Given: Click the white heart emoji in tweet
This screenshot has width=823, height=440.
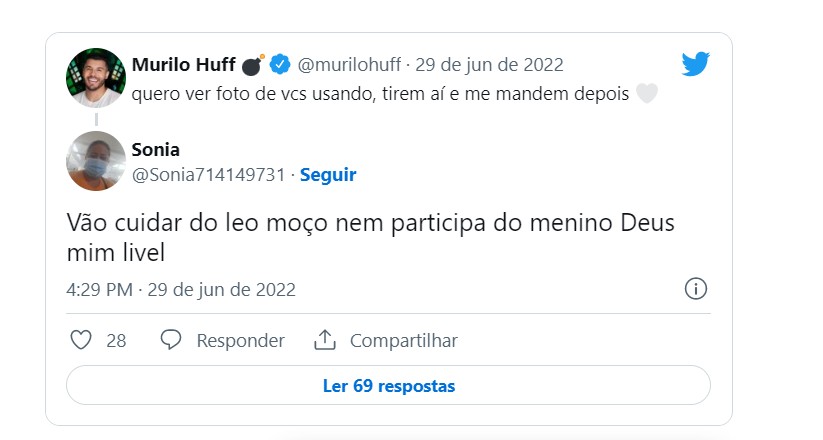Looking at the screenshot, I should pos(647,93).
